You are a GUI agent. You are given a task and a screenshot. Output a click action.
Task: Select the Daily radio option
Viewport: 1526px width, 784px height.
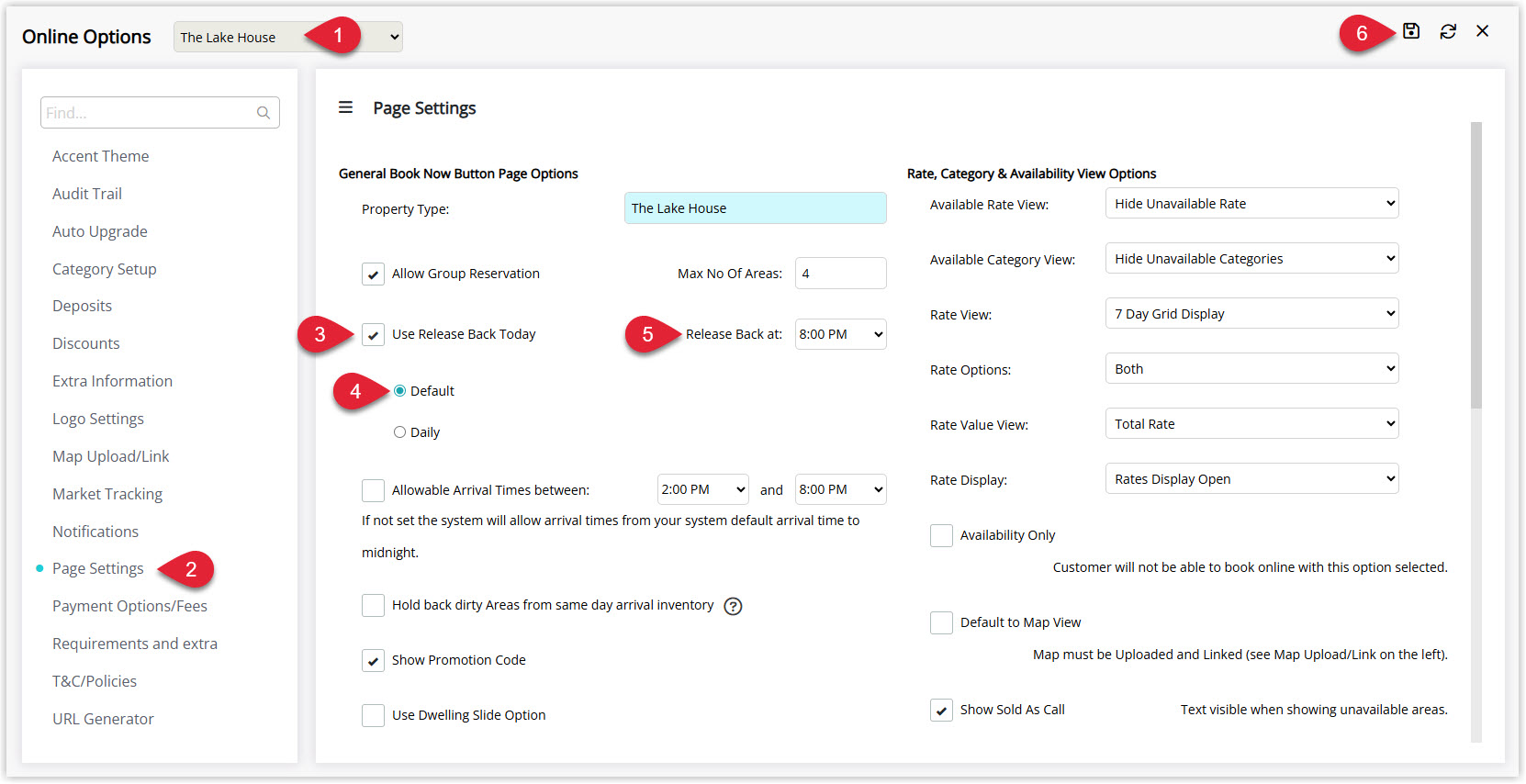(399, 432)
